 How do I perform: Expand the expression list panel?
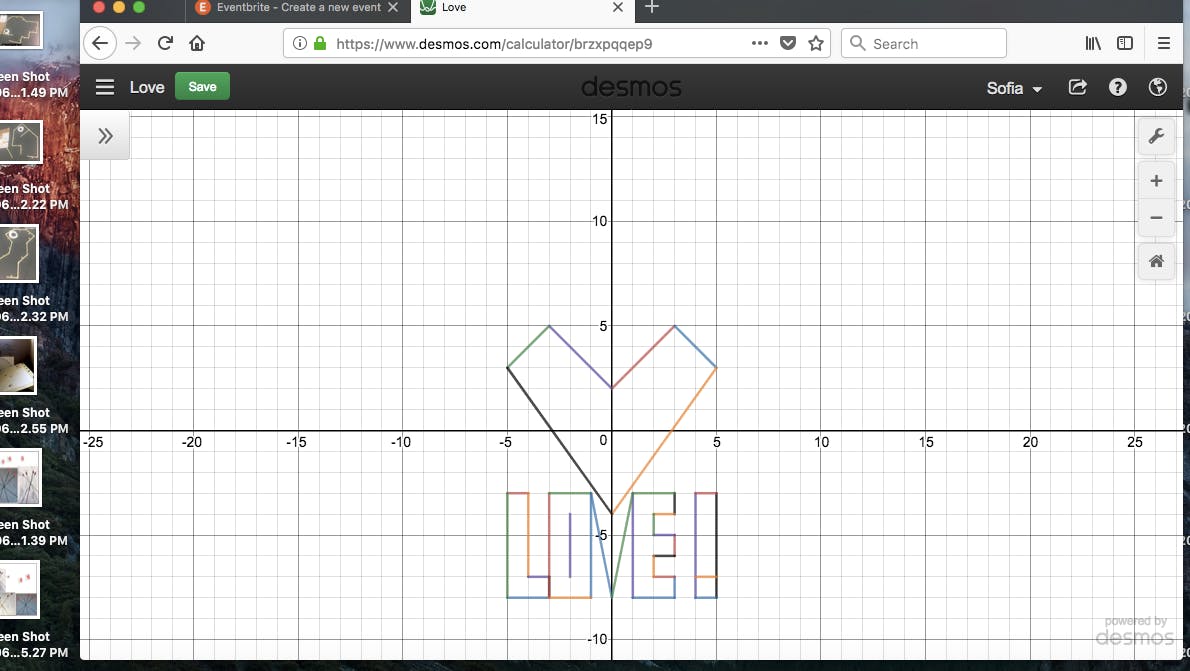105,136
